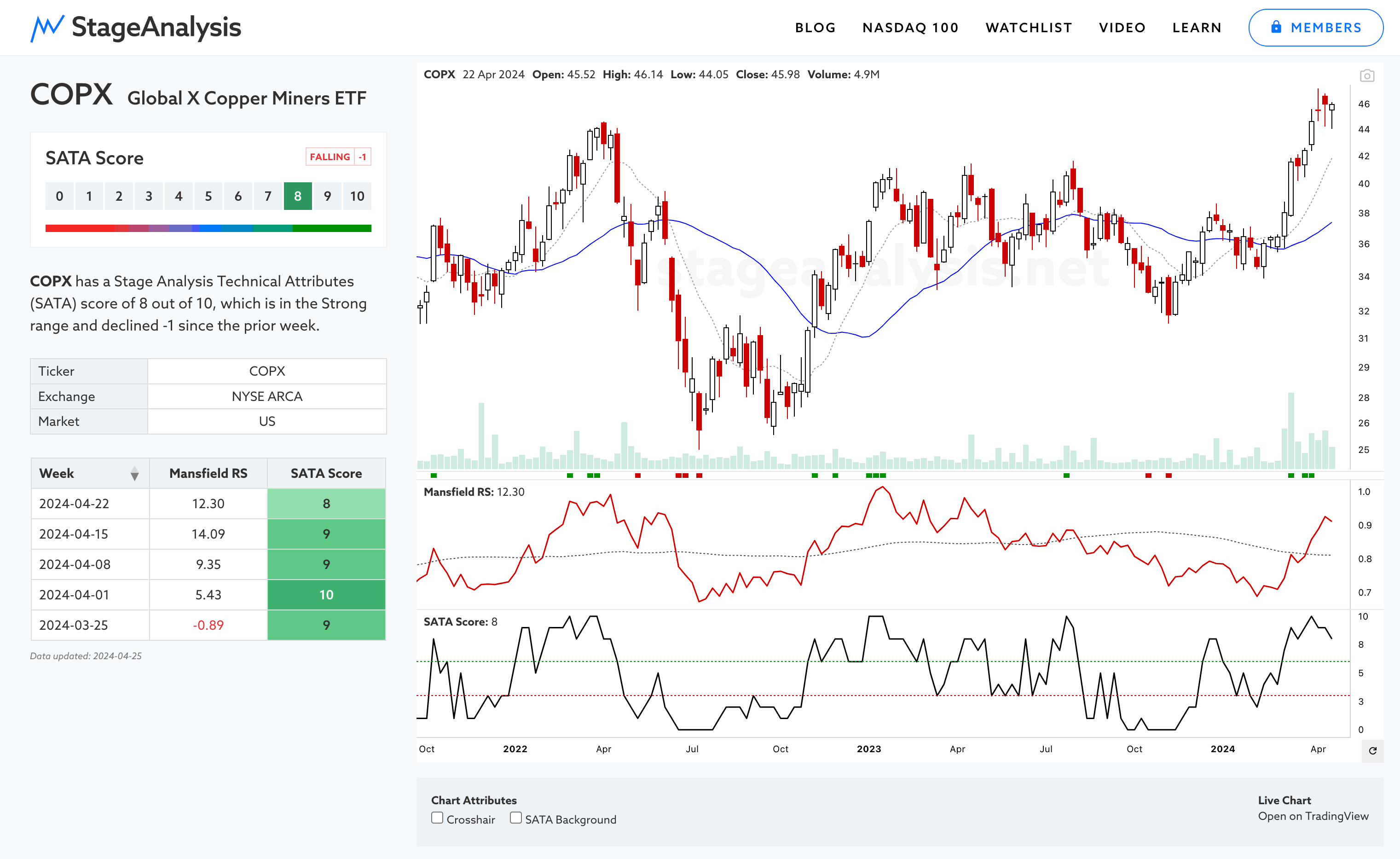Click the 2023 label on time axis
This screenshot has width=1400, height=859.
869,749
